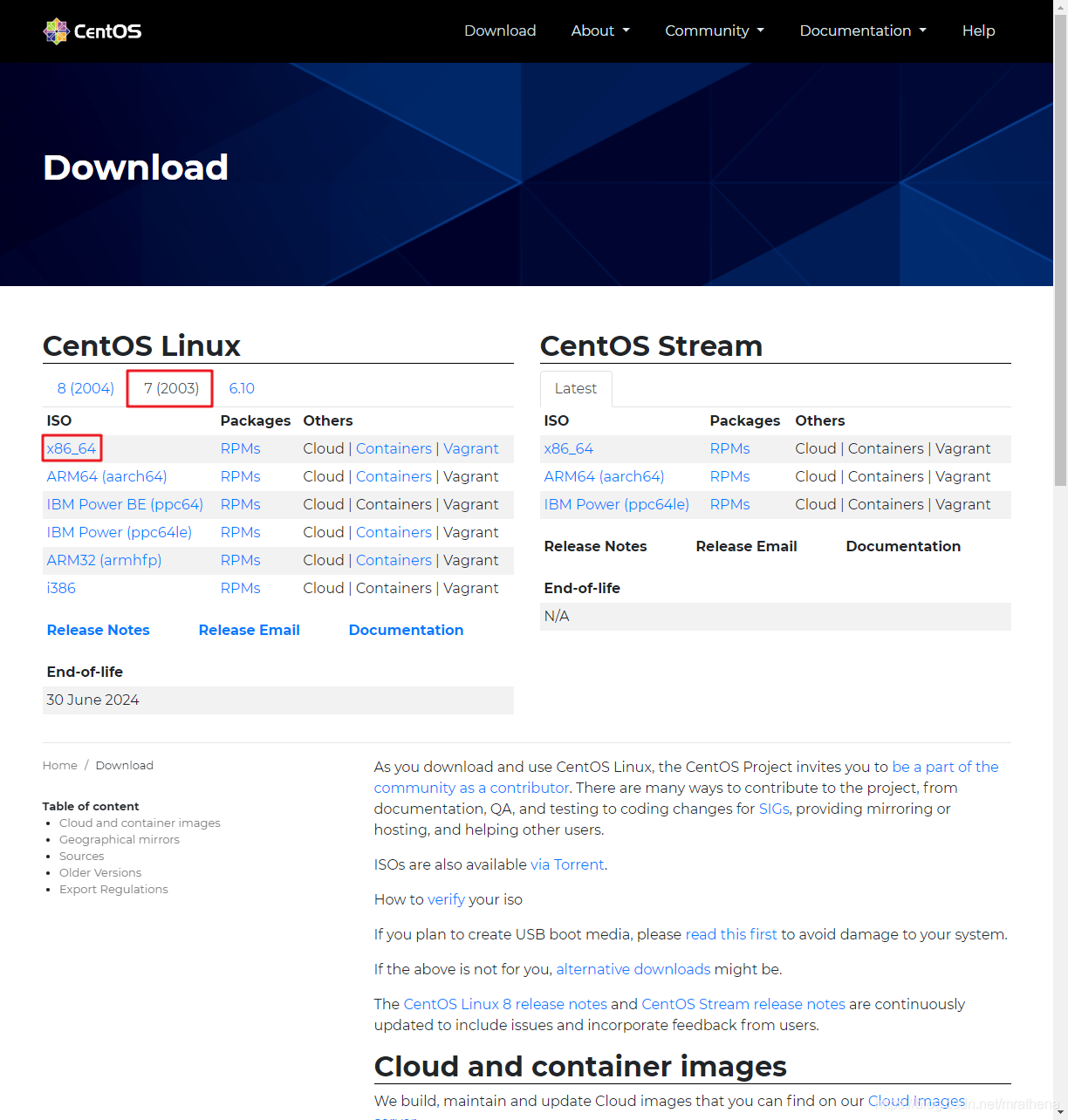Open Containers link in ARM32 (armhfp) row
Image resolution: width=1068 pixels, height=1120 pixels.
394,560
